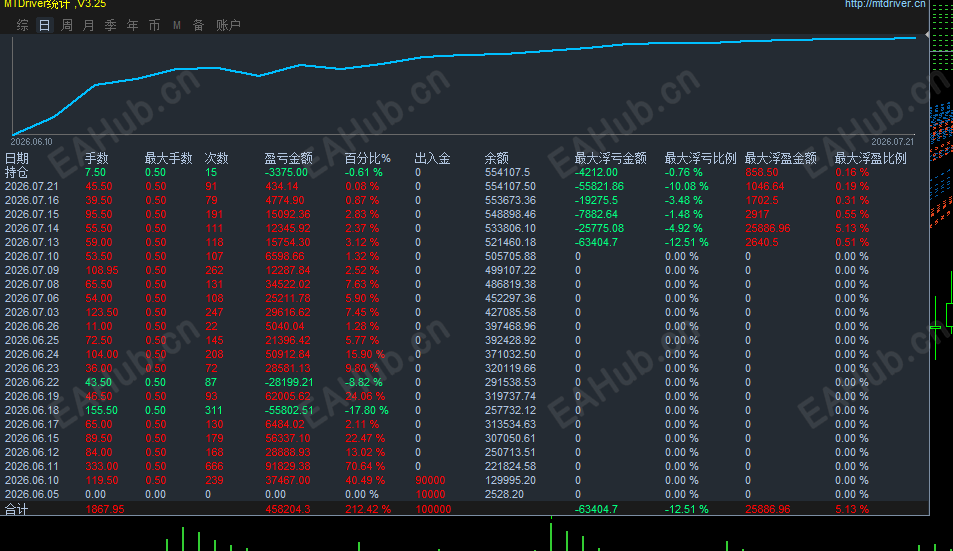Image resolution: width=953 pixels, height=551 pixels.
Task: Click the 手数 column header
Action: (96, 159)
